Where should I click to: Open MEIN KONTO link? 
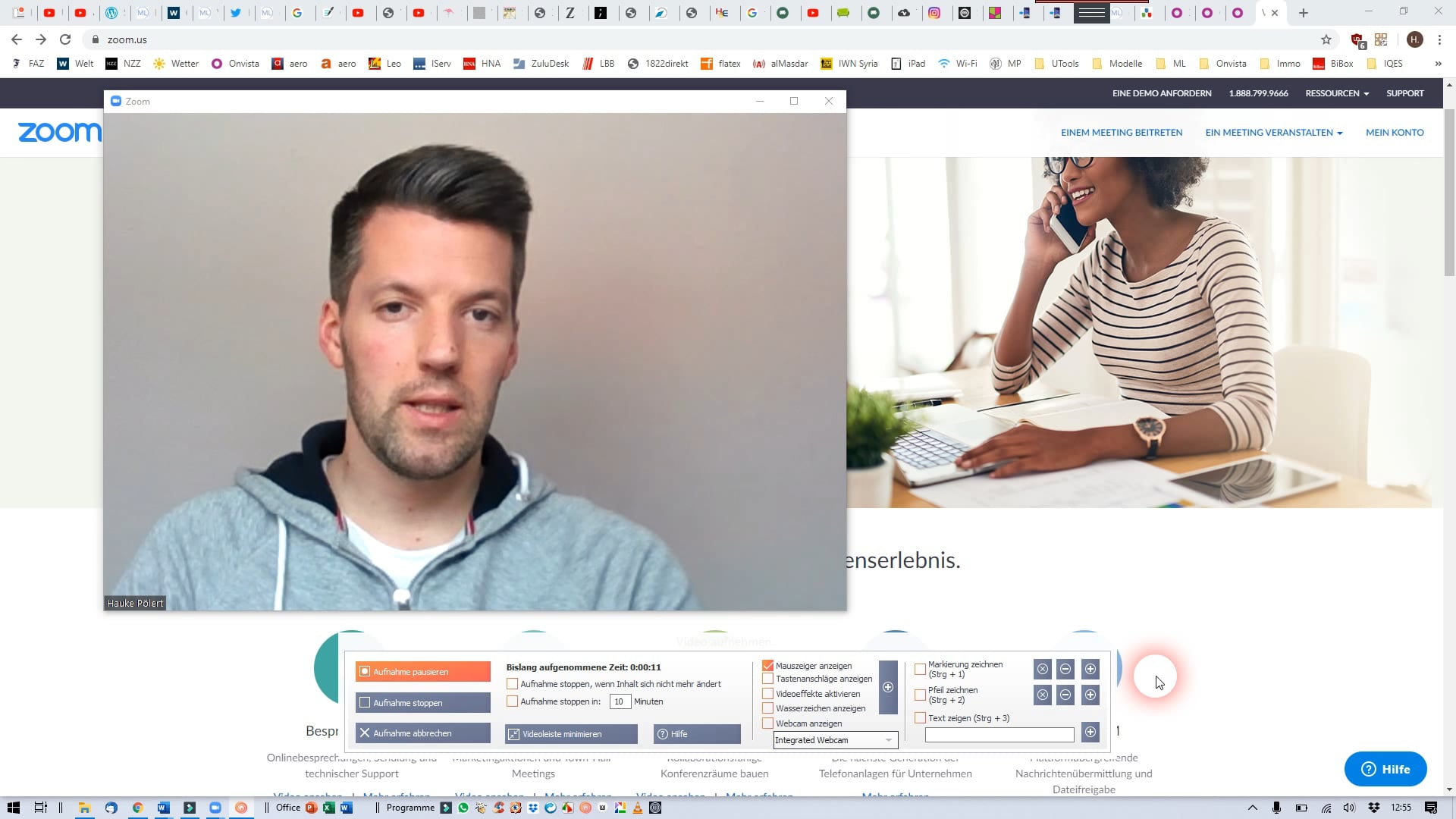(x=1395, y=133)
